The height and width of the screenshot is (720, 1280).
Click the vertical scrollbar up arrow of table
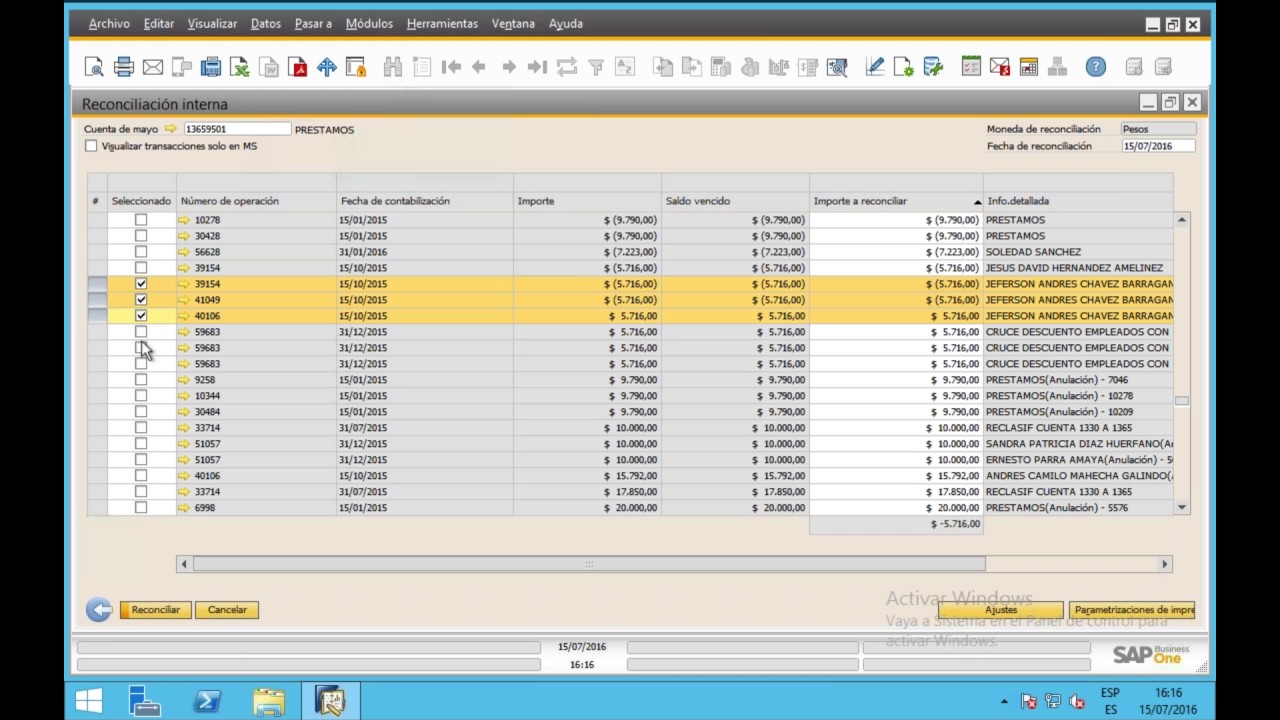[x=1182, y=220]
